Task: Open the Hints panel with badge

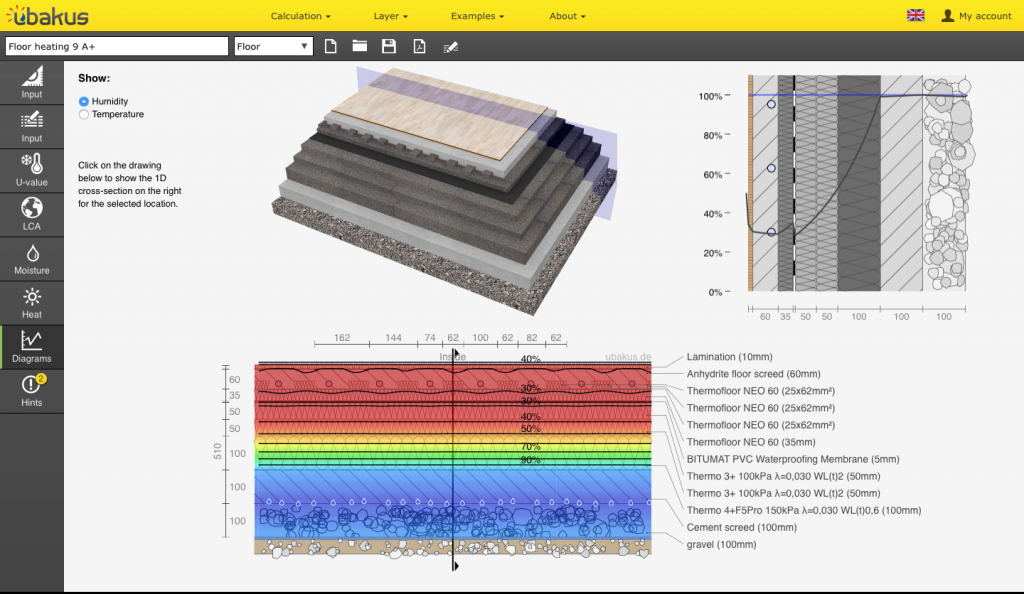Action: tap(32, 391)
